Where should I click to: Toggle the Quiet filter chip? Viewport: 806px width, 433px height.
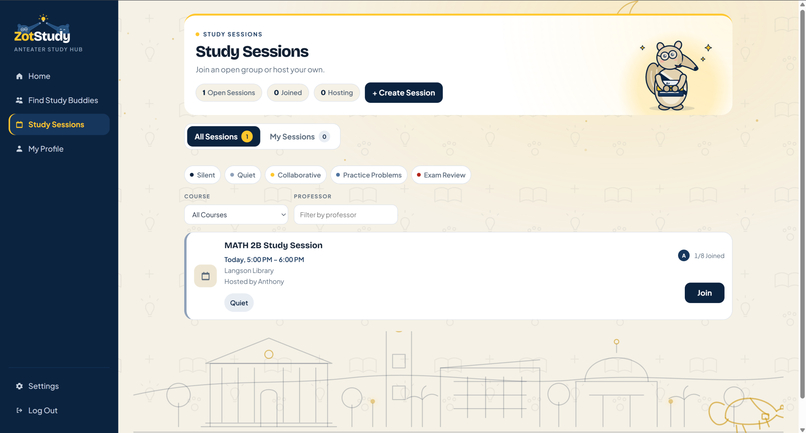click(243, 175)
